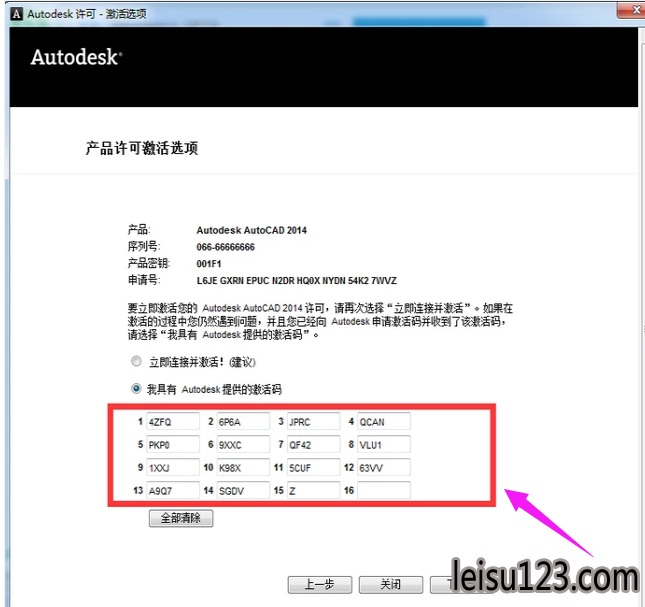Click the "关闭" close button
Viewport: 645px width, 607px height.
click(x=391, y=584)
